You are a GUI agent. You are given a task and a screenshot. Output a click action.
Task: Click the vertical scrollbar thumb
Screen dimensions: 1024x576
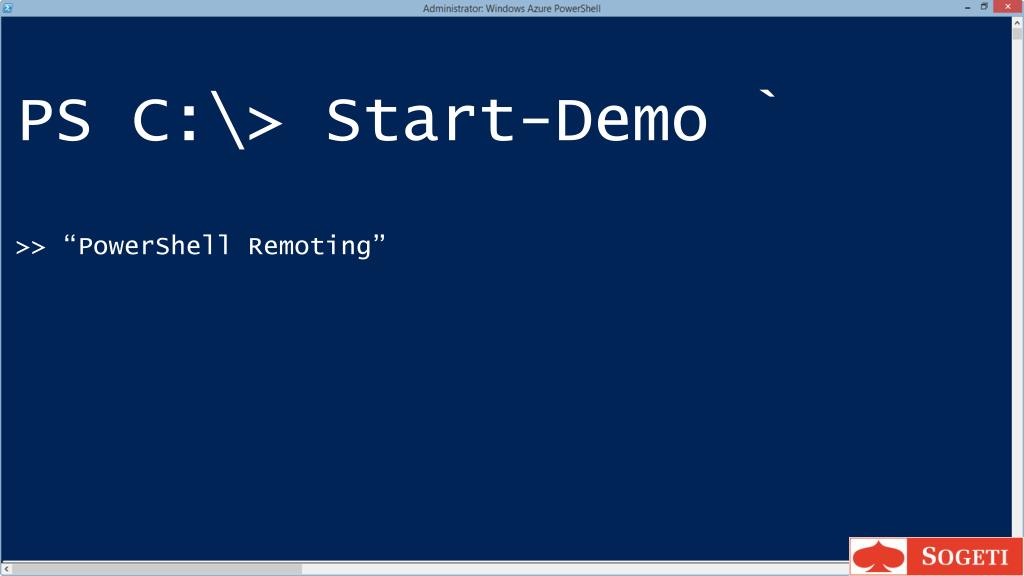pyautogui.click(x=1017, y=34)
